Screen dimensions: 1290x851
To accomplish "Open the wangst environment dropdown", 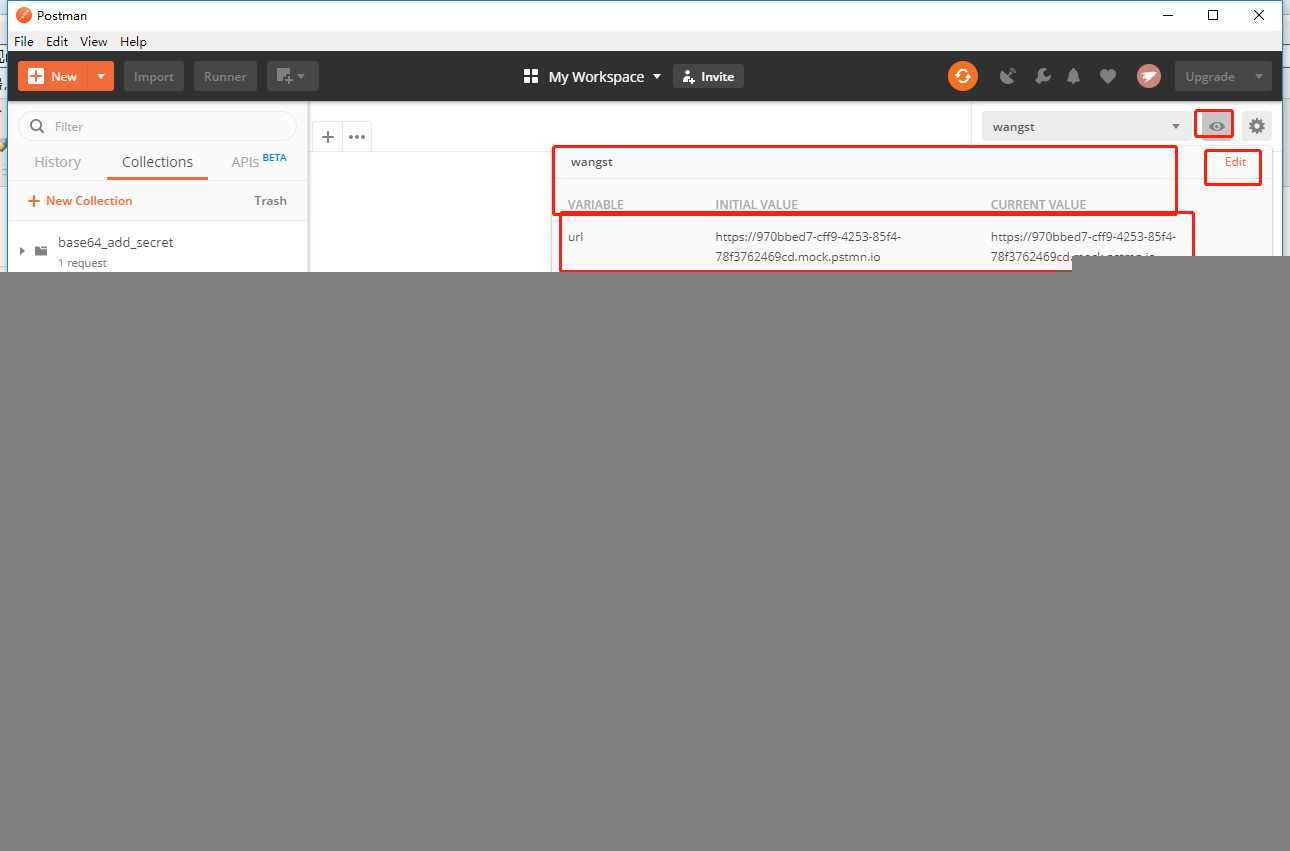I will click(x=1087, y=126).
